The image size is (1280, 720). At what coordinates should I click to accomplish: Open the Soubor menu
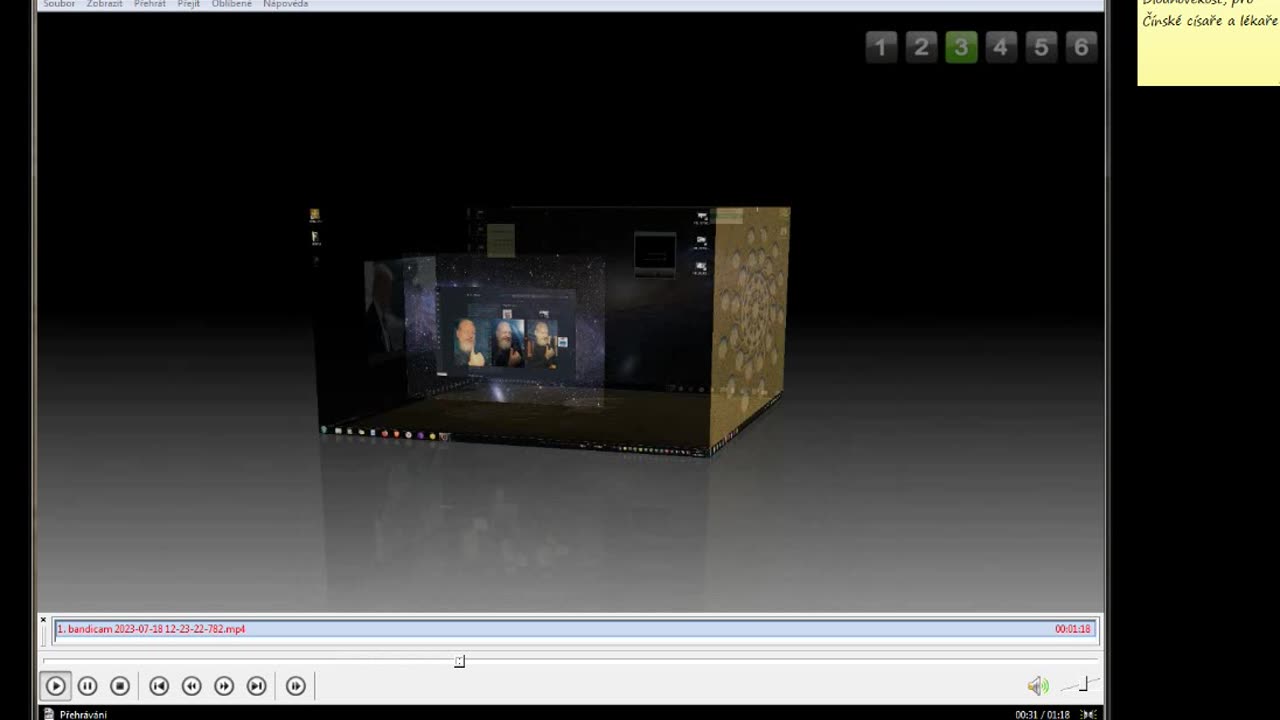(59, 4)
